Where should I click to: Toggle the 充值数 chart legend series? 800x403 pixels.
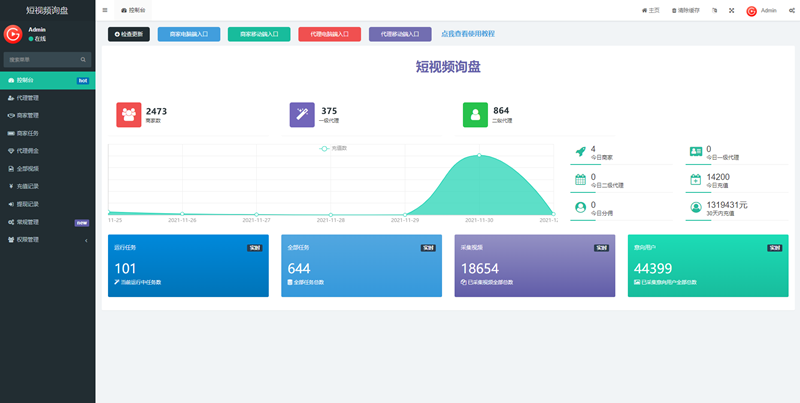pyautogui.click(x=327, y=149)
